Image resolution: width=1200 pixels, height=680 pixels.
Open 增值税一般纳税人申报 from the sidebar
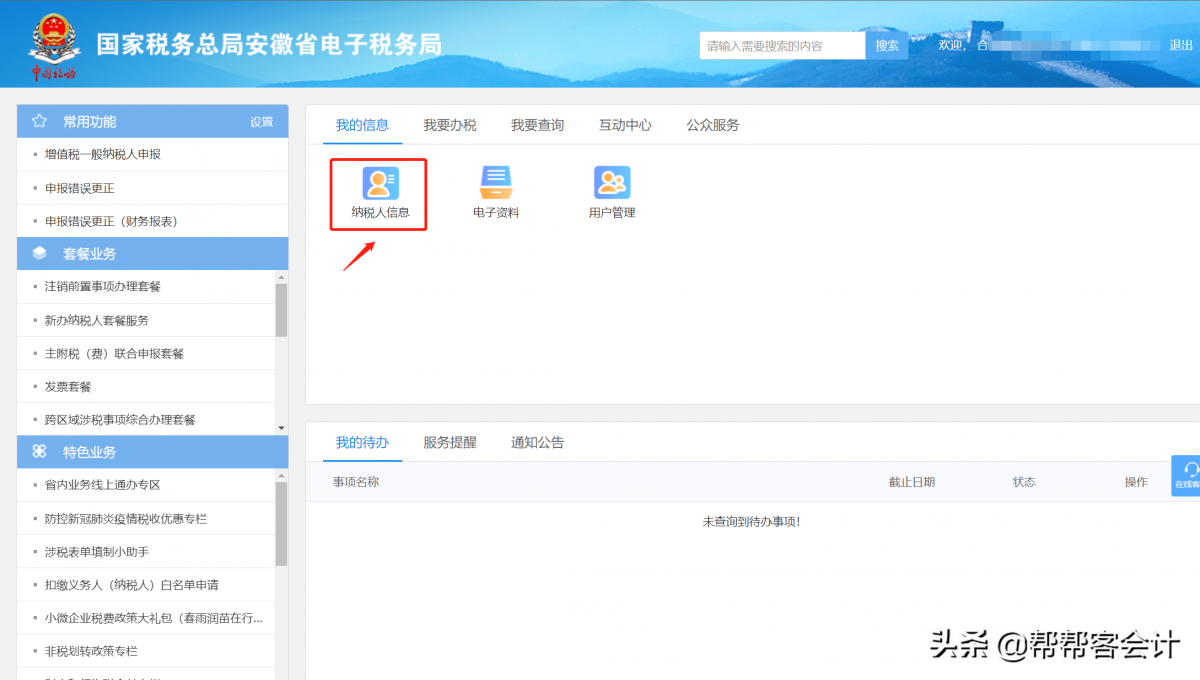[x=103, y=154]
